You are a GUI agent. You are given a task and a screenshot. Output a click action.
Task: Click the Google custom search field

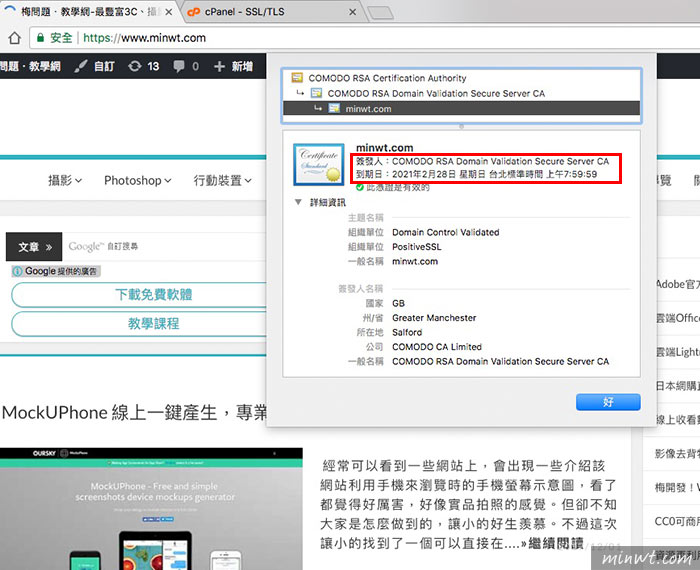(x=164, y=246)
